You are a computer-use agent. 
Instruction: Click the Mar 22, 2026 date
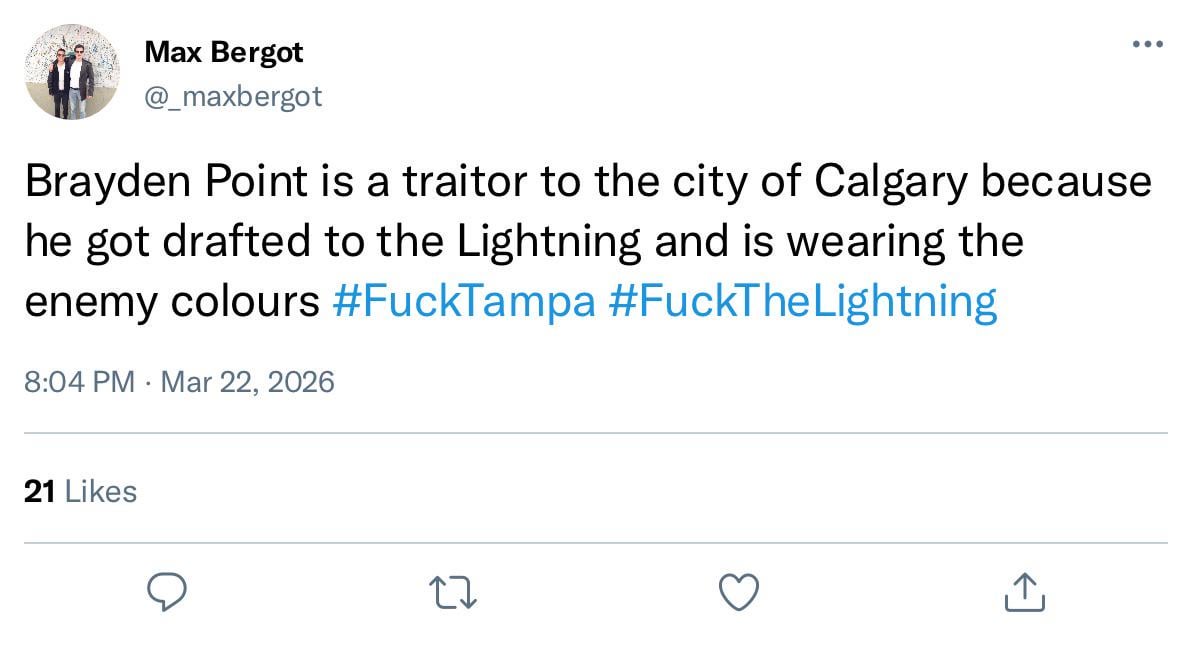(246, 381)
